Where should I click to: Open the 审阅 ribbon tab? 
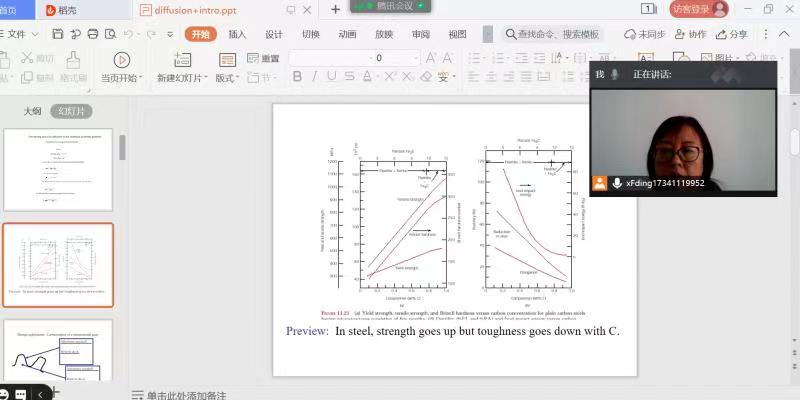point(421,34)
